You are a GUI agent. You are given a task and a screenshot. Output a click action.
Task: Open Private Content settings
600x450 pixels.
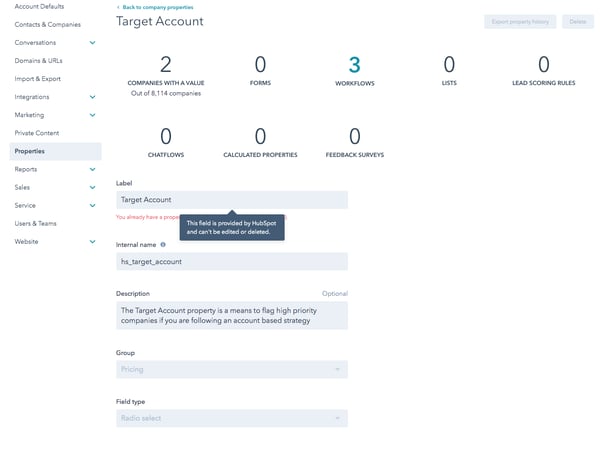click(x=37, y=133)
